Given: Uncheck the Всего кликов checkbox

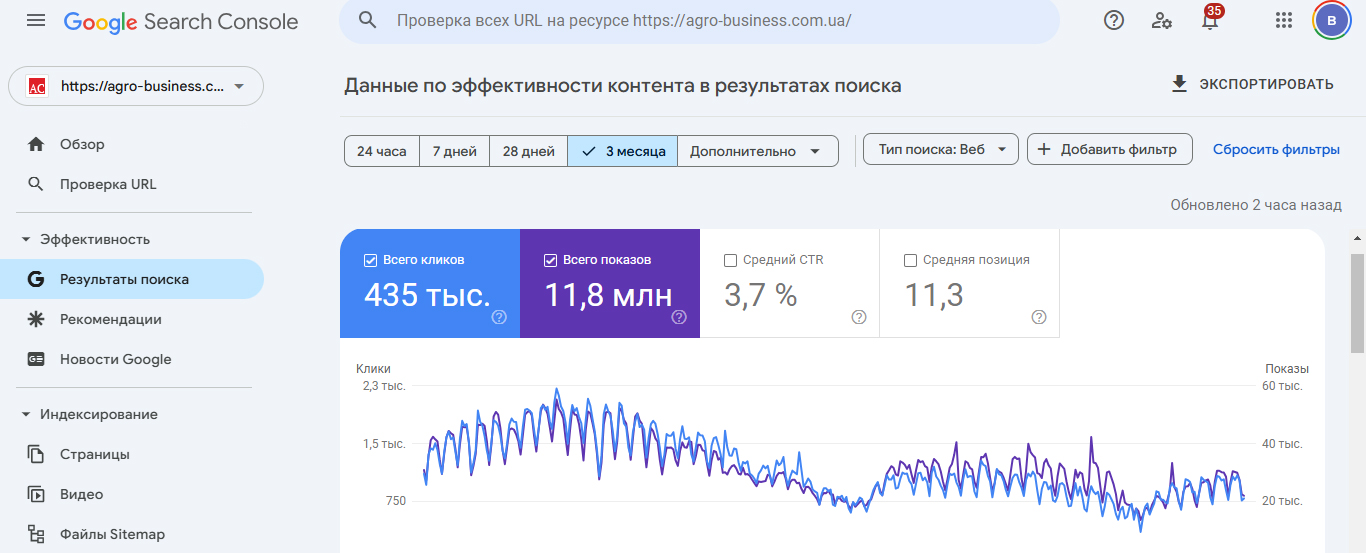Looking at the screenshot, I should pyautogui.click(x=370, y=260).
